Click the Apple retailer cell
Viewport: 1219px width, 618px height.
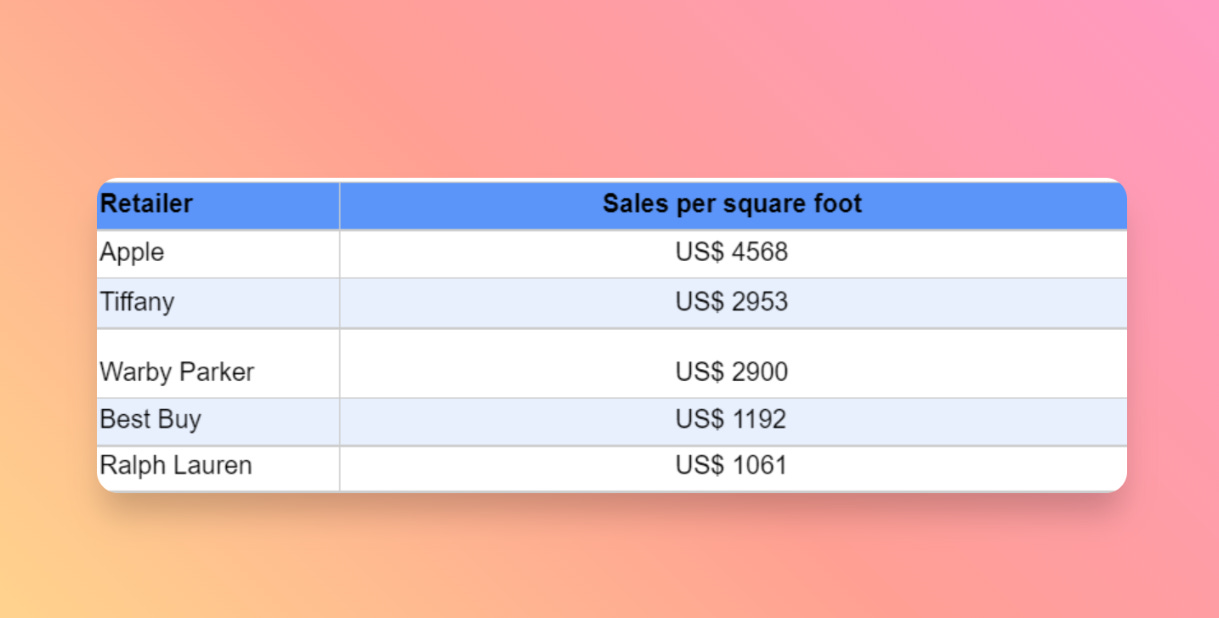132,252
